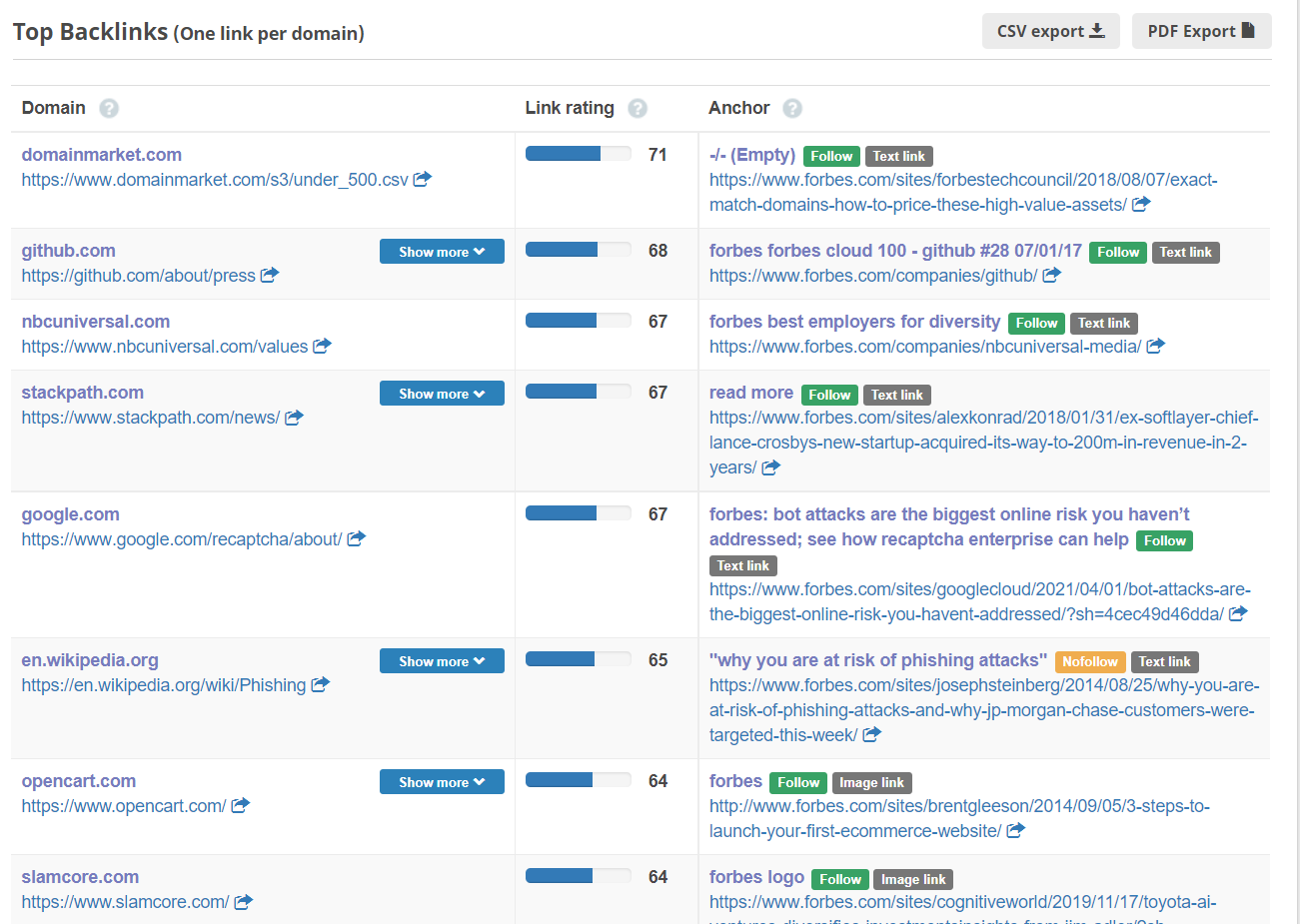The image size is (1300, 924).
Task: Open external link icon beside slamcore.com URL
Action: click(243, 901)
